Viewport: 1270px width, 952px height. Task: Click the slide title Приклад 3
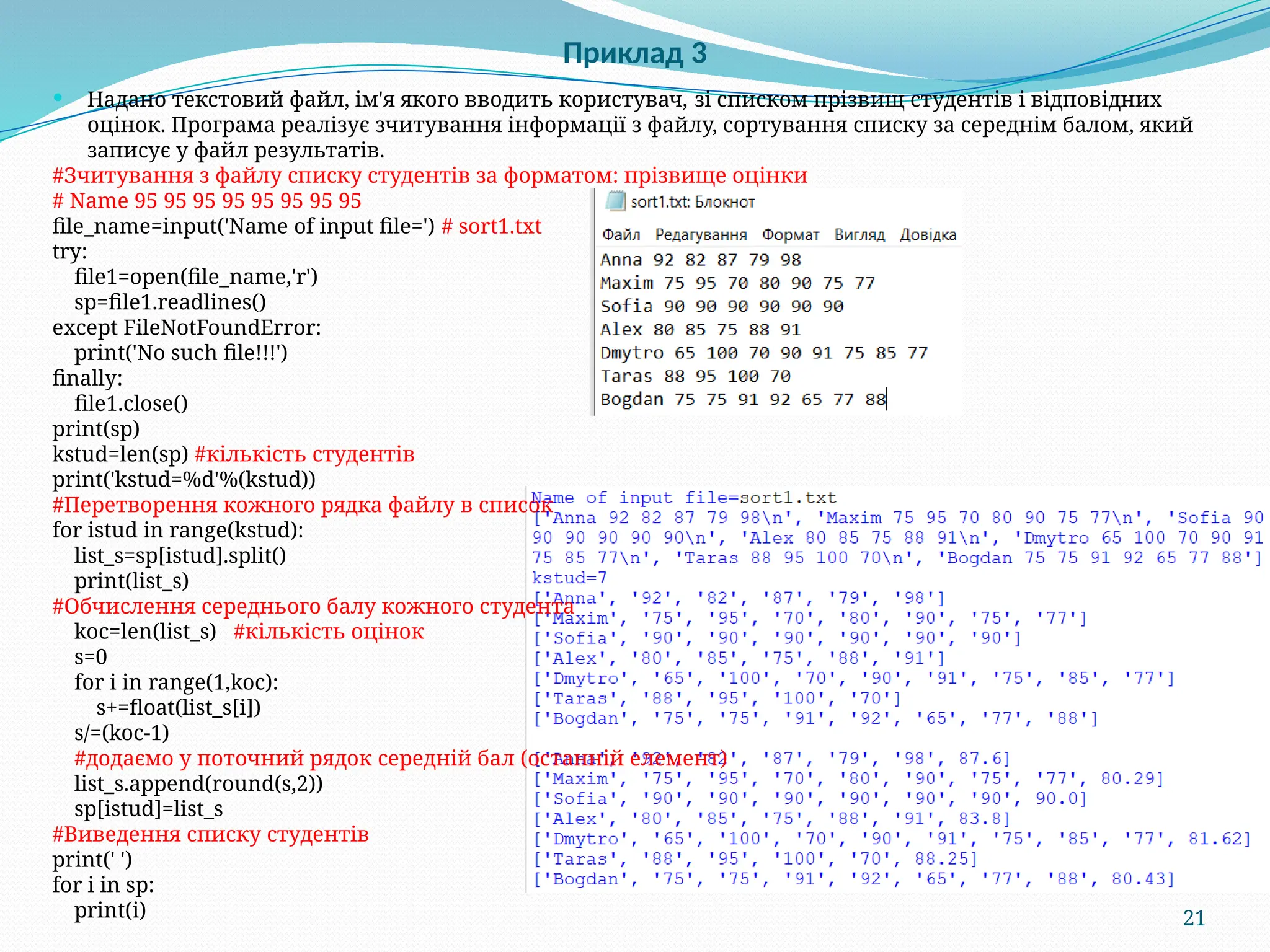tap(635, 53)
